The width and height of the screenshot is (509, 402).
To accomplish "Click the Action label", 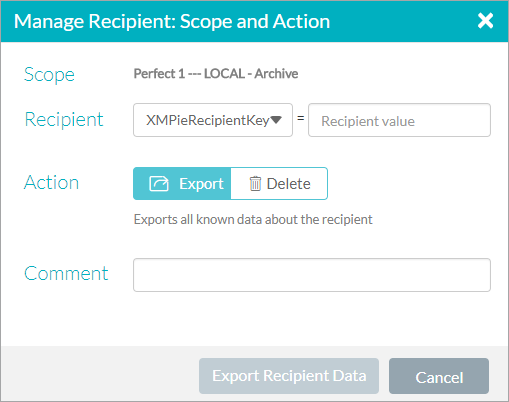I will [x=52, y=182].
